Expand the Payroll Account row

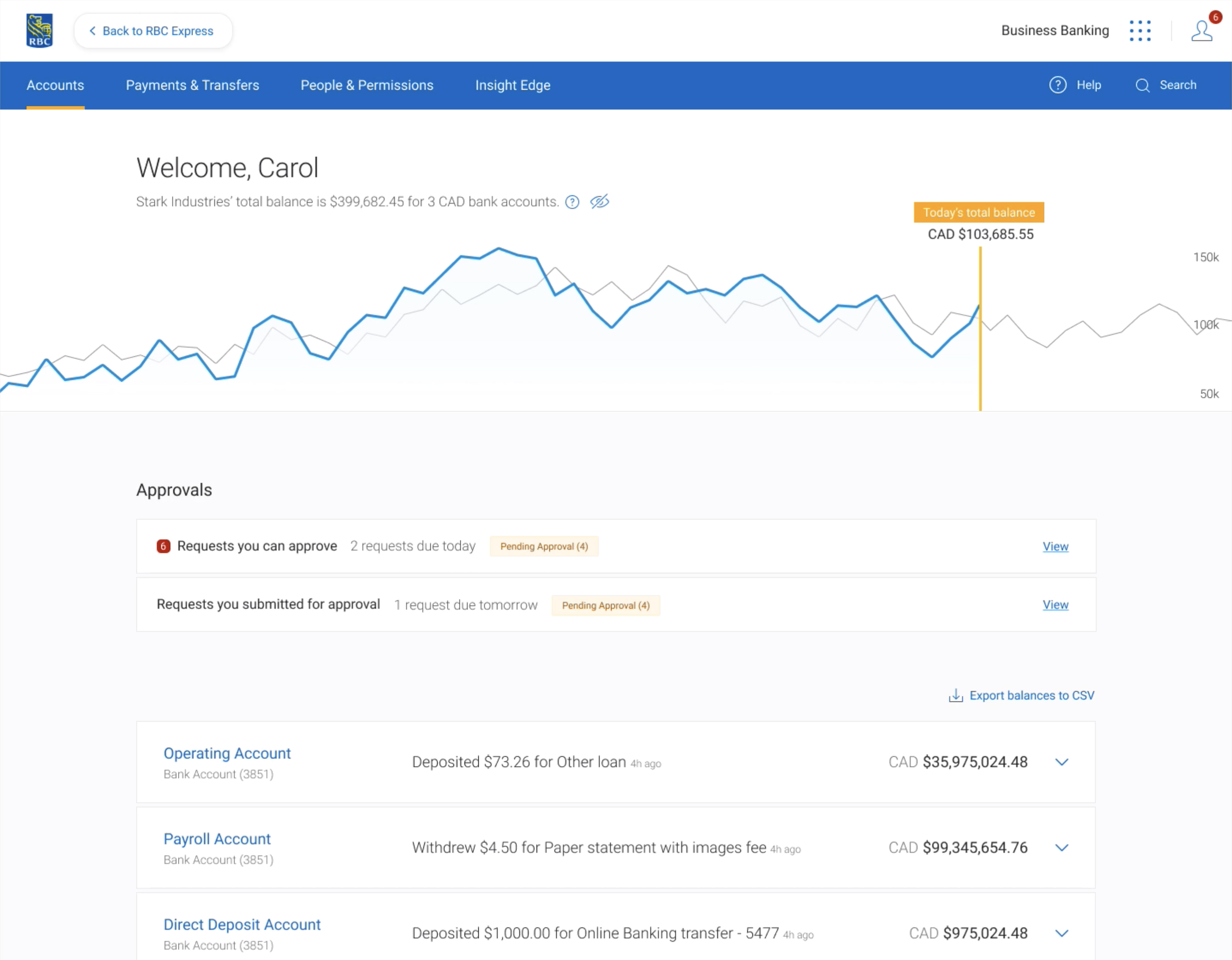click(1062, 848)
